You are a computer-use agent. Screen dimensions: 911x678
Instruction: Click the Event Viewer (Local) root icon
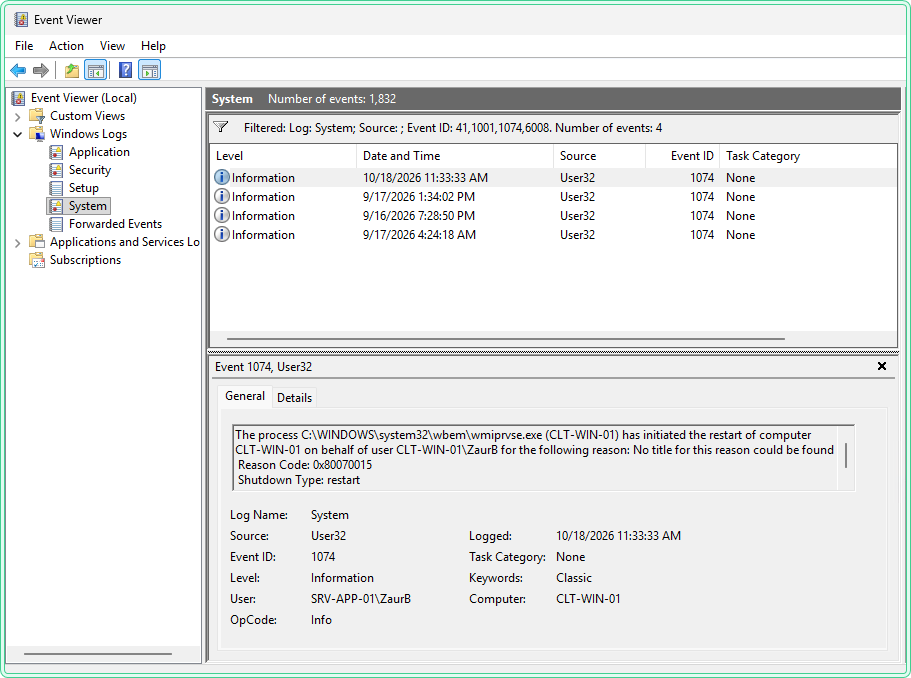pos(19,98)
